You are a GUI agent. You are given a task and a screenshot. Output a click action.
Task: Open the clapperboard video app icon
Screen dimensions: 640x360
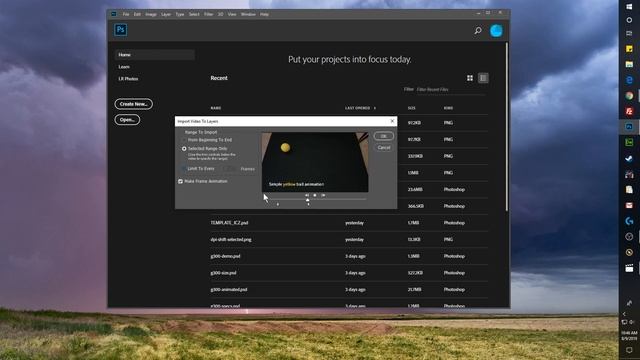point(629,268)
